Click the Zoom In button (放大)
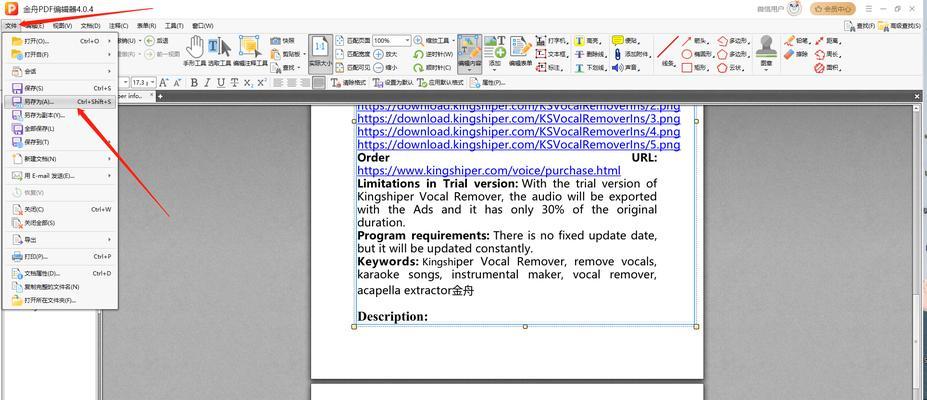927x400 pixels. click(x=385, y=54)
